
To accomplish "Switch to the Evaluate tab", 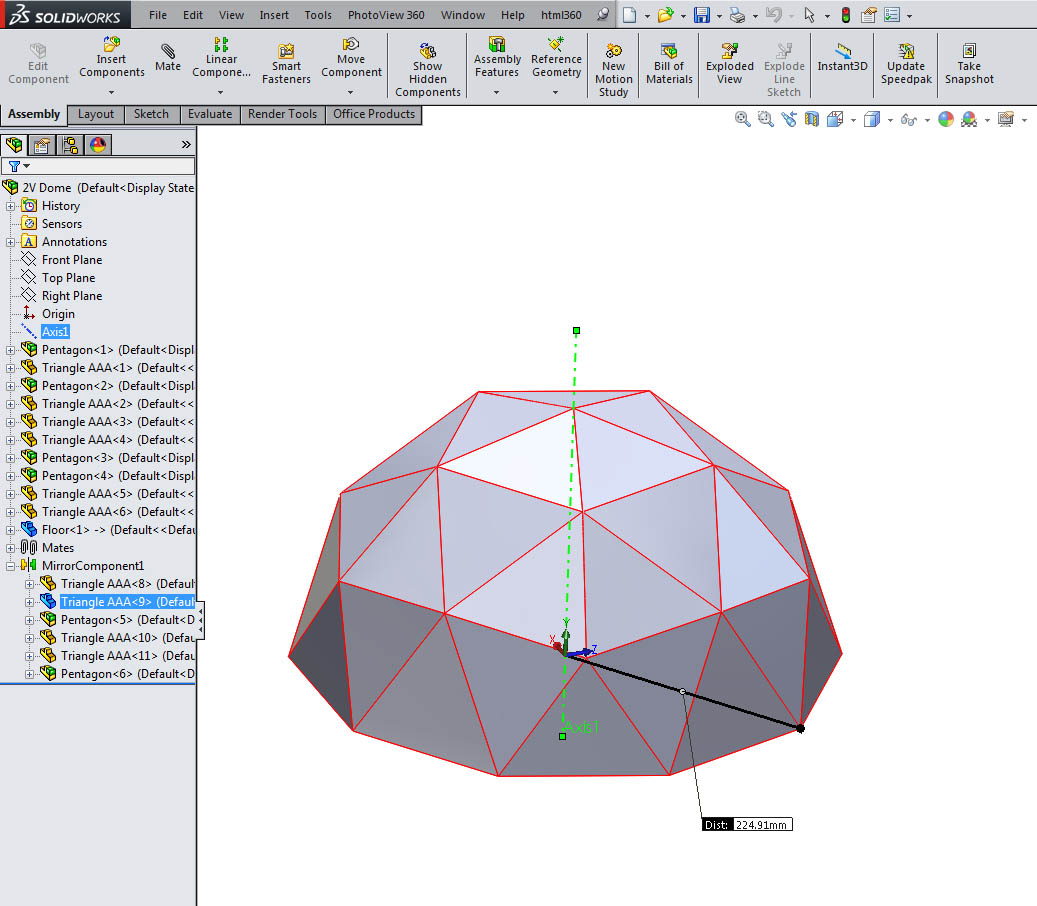I will coord(210,114).
